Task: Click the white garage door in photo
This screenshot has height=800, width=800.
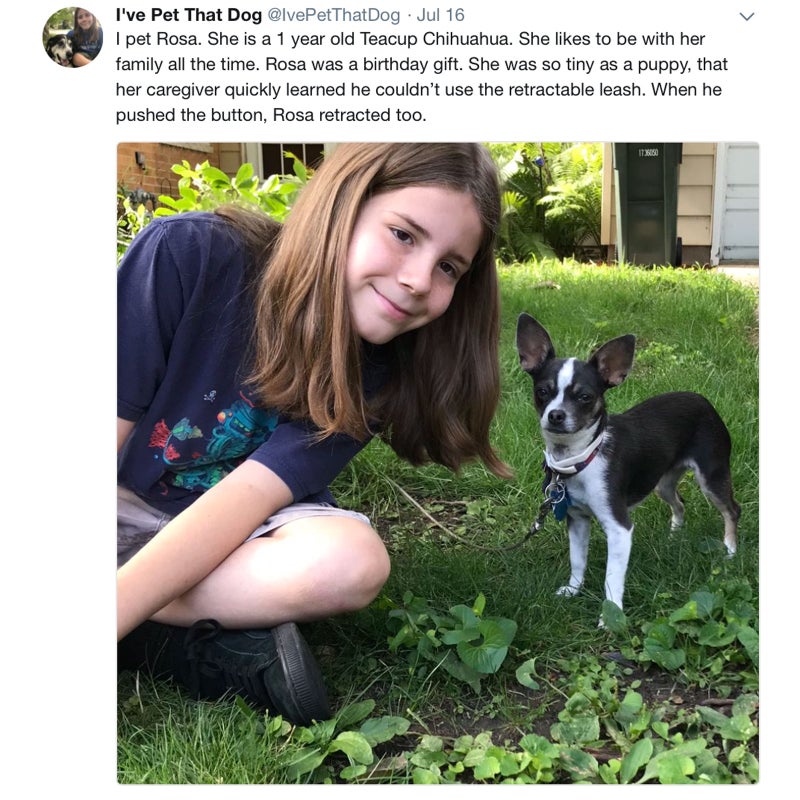Action: (739, 202)
